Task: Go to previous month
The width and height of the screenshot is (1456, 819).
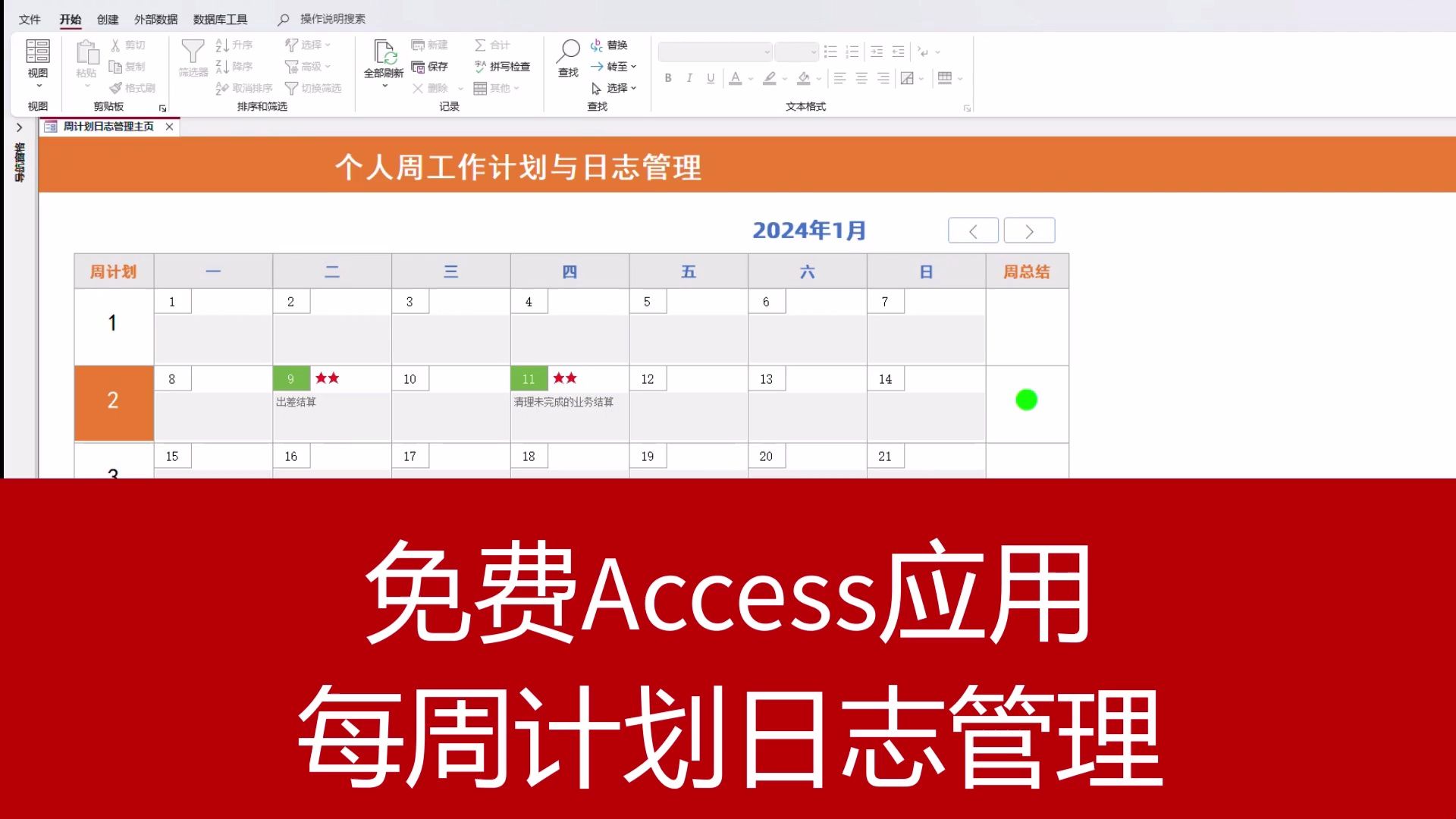Action: 973,231
